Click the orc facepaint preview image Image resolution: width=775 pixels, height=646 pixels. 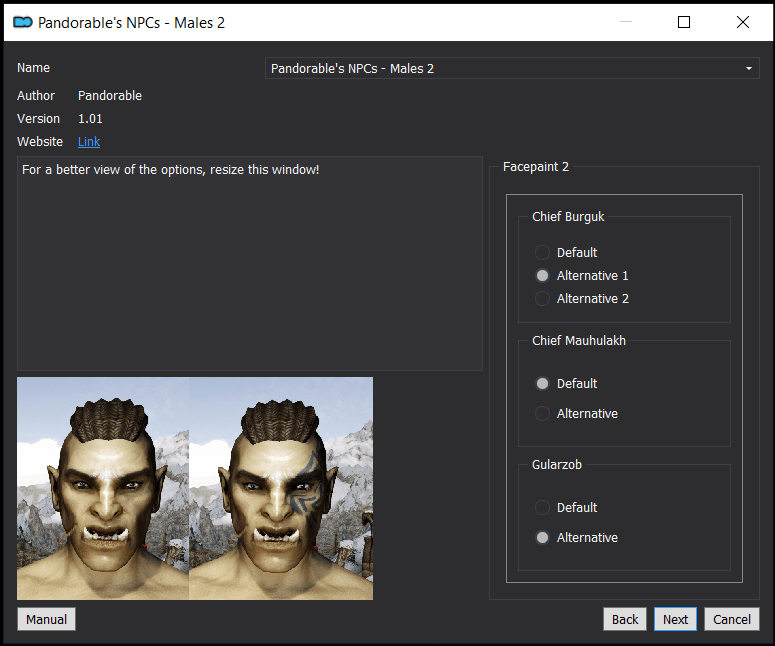195,488
